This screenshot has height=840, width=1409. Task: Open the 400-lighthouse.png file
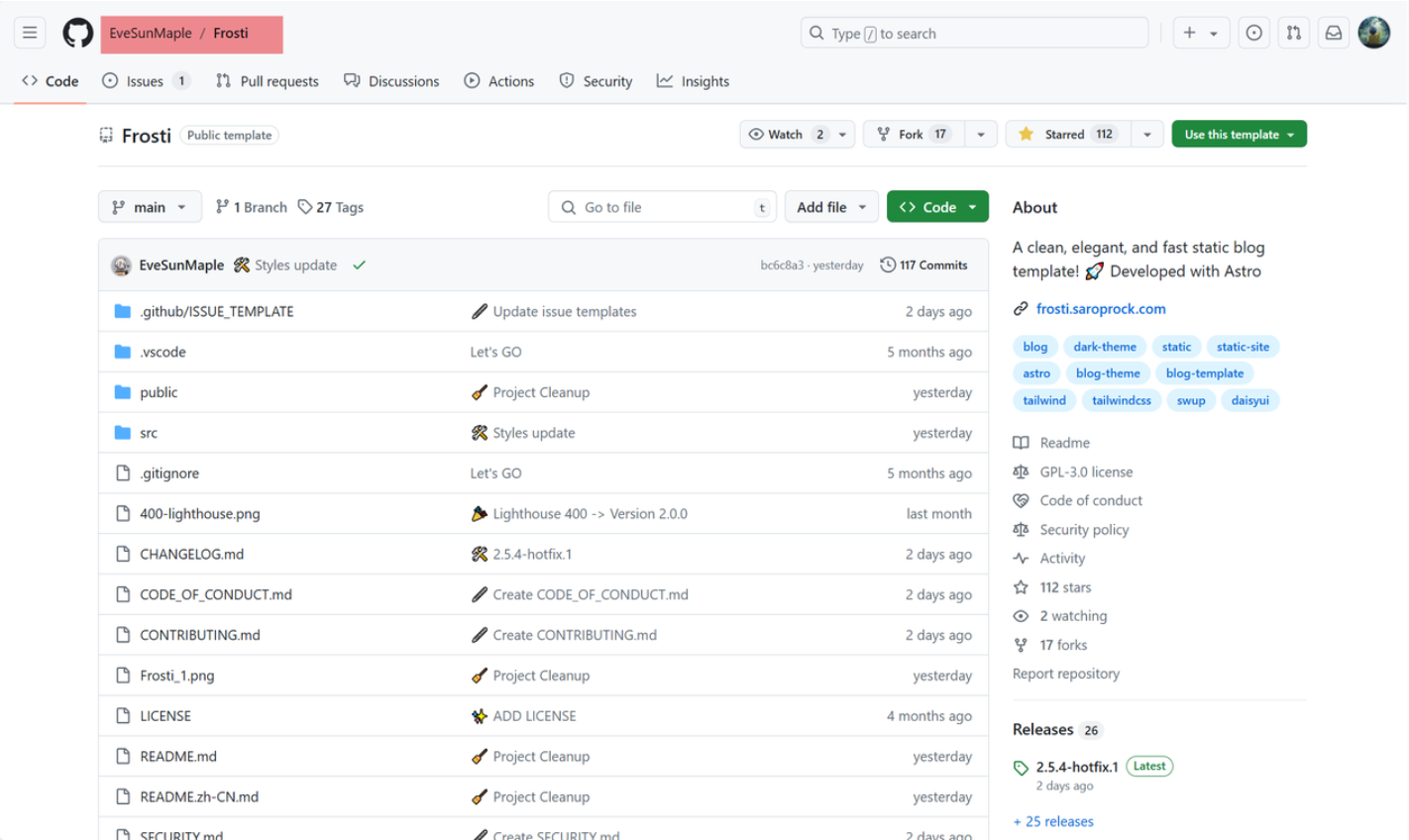(x=200, y=513)
